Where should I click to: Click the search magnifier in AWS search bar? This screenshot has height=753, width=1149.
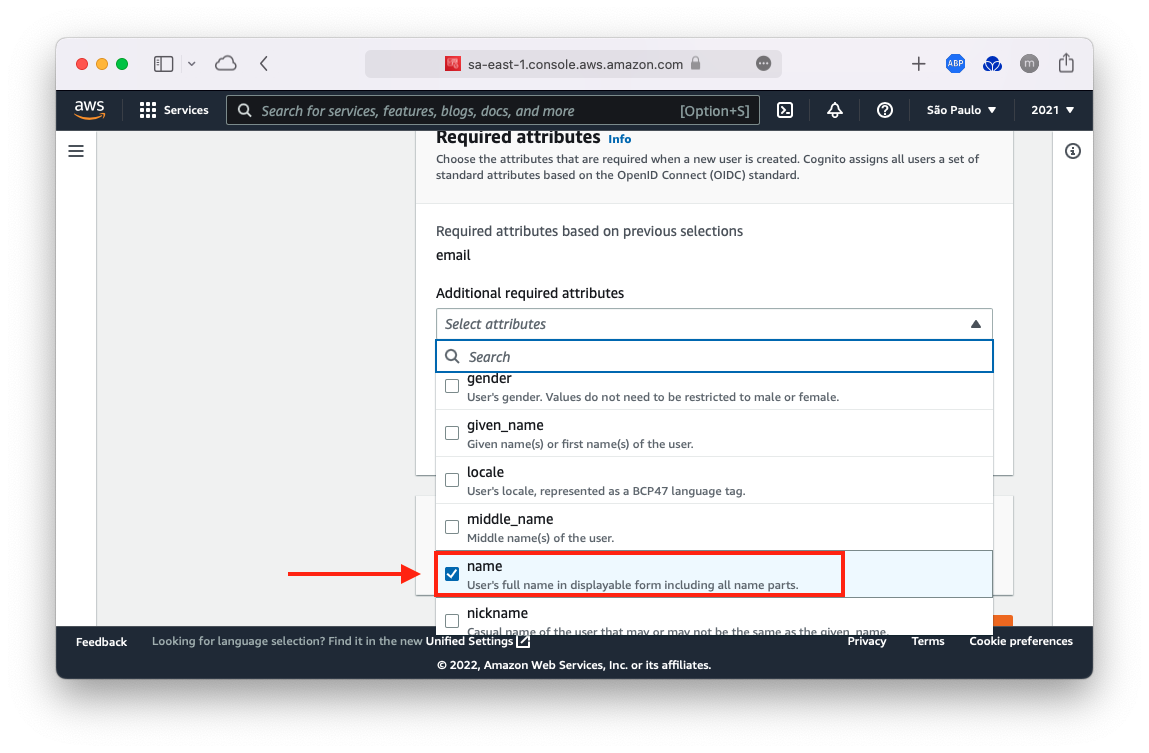pos(245,111)
